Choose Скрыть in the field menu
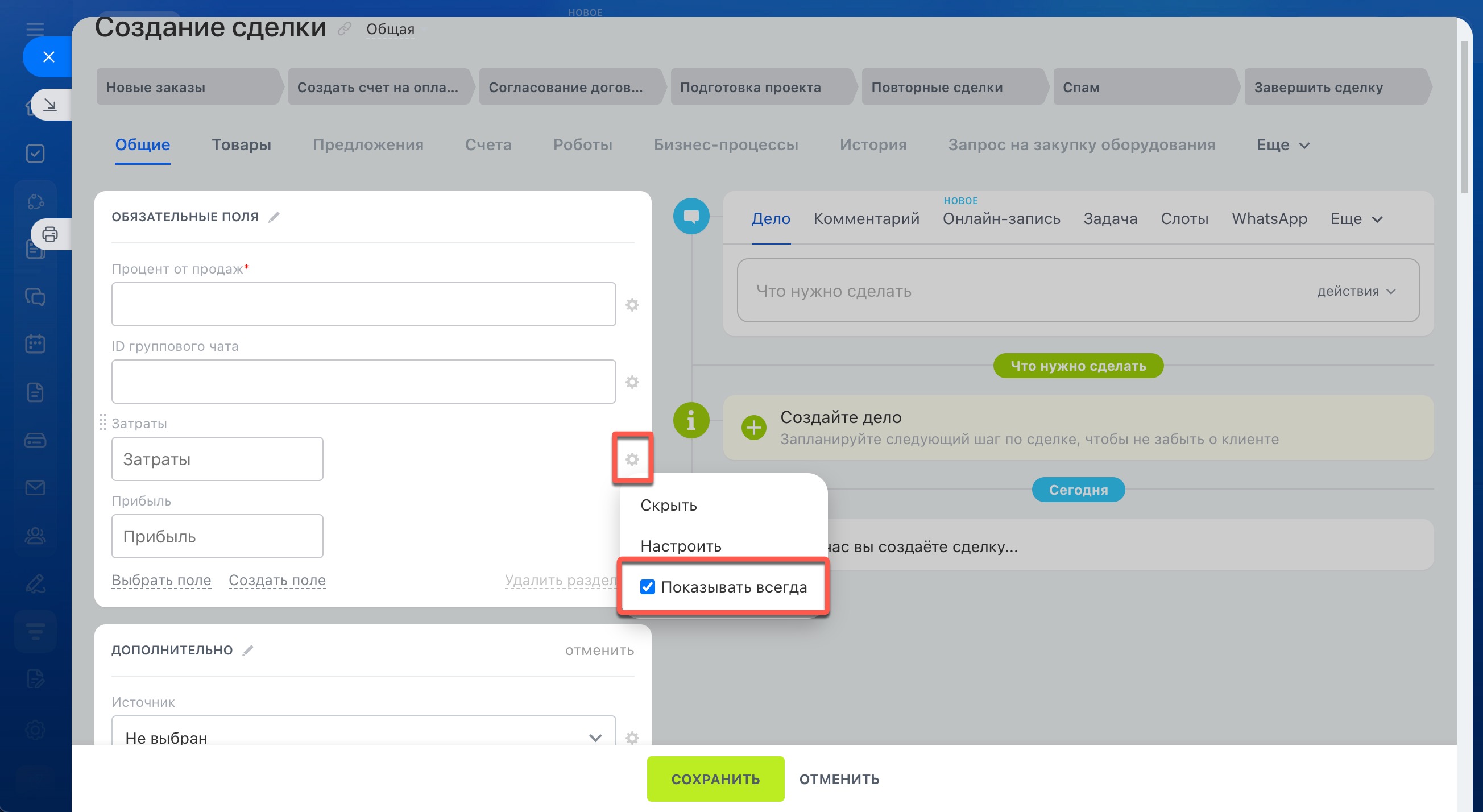Viewport: 1483px width, 812px height. pyautogui.click(x=668, y=505)
